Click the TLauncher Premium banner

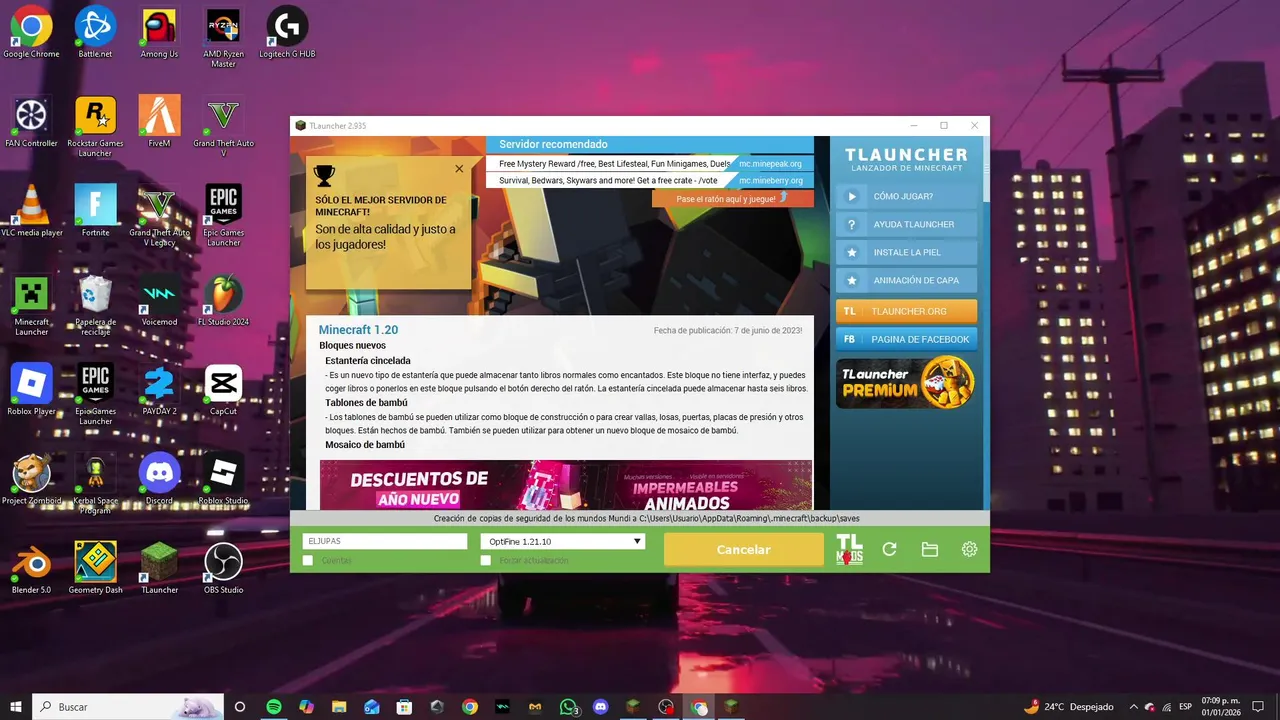coord(906,383)
